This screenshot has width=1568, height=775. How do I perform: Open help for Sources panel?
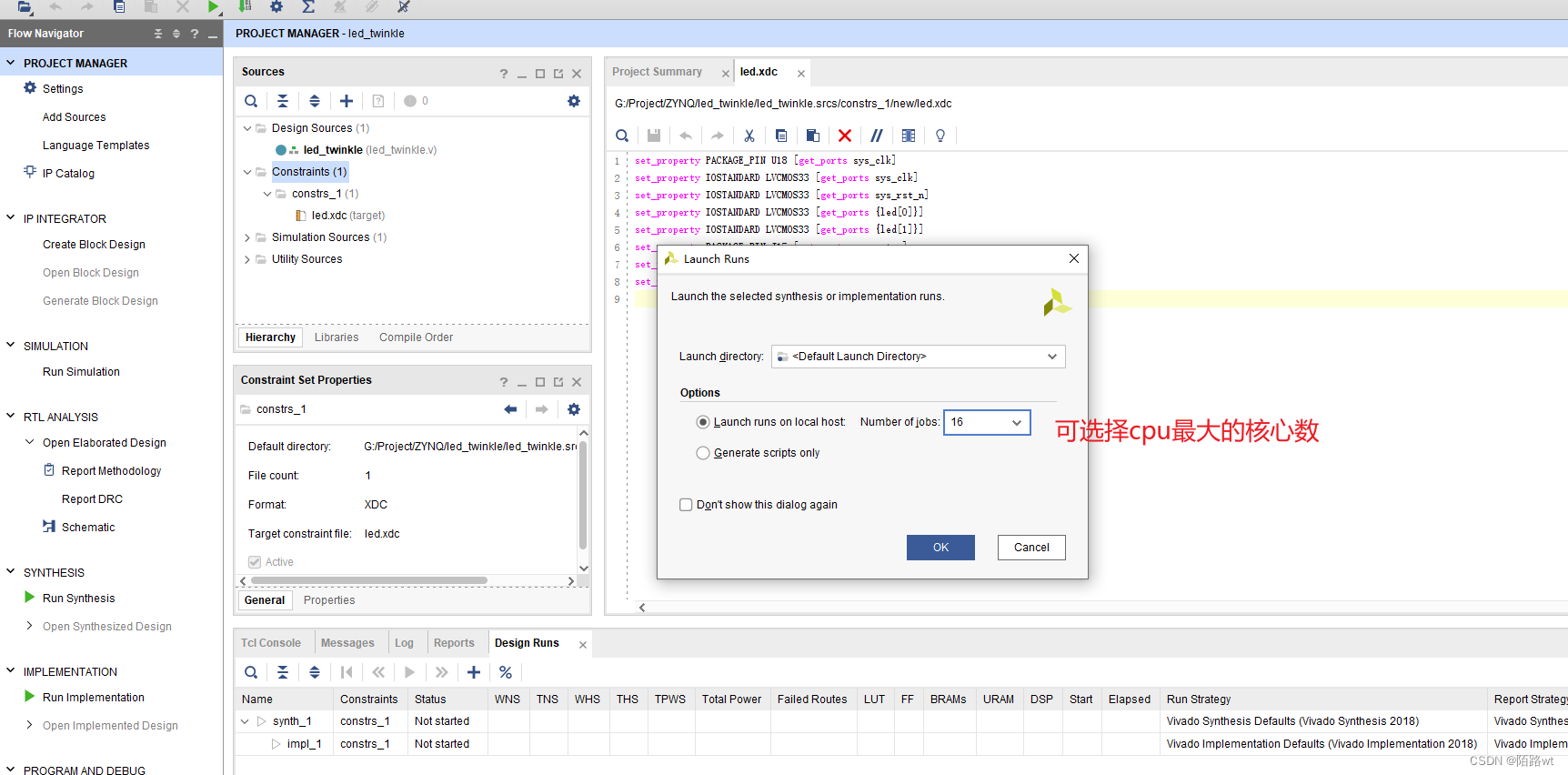[x=504, y=74]
